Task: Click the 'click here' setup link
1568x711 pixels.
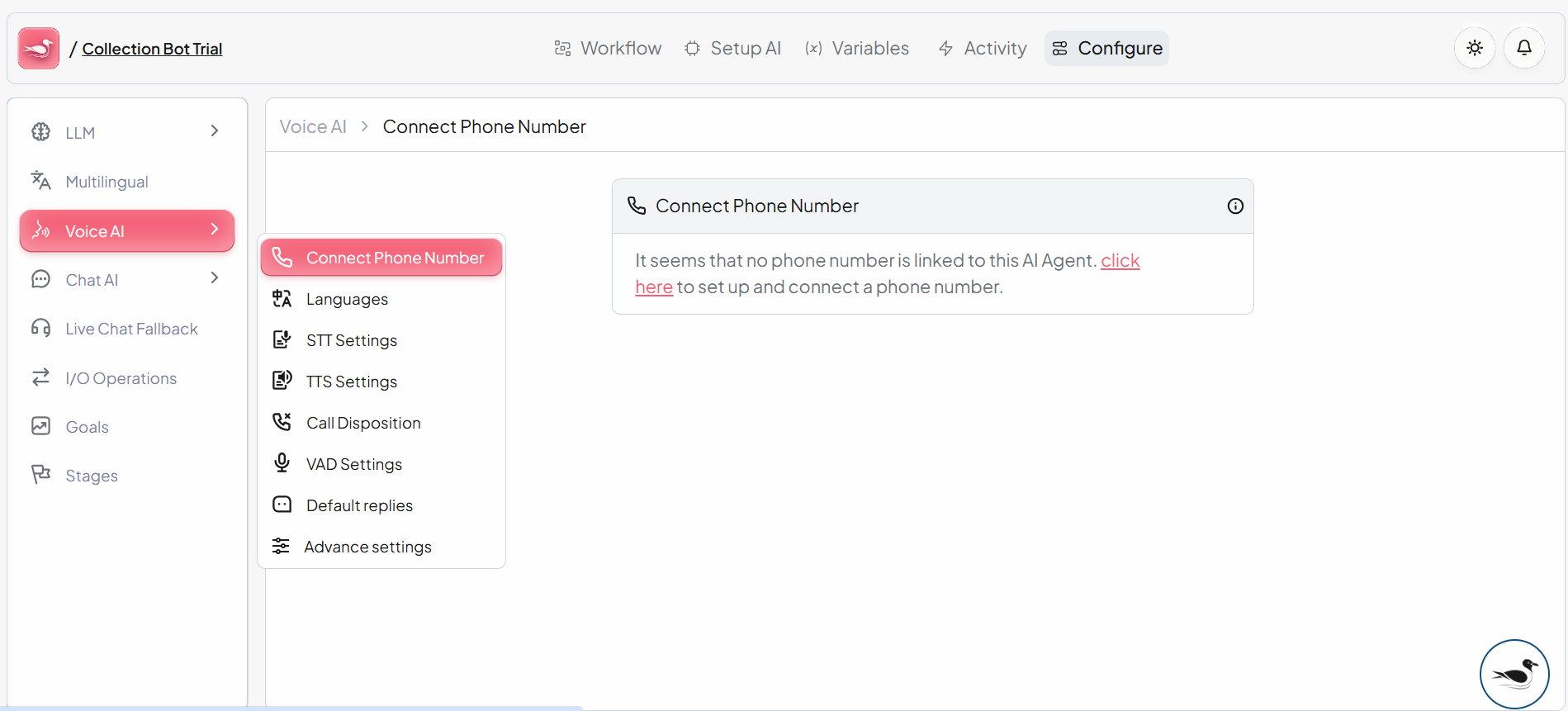Action: point(1120,261)
